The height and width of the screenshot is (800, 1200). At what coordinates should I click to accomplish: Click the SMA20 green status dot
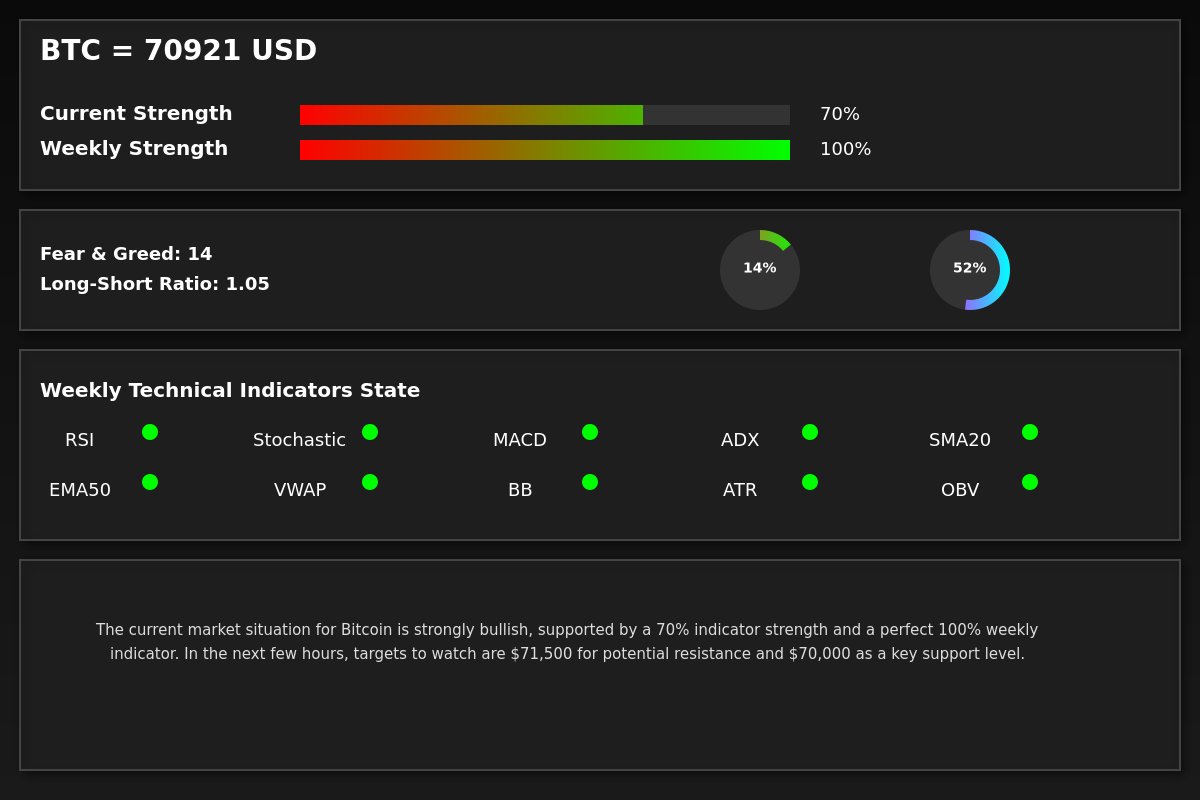click(1030, 432)
